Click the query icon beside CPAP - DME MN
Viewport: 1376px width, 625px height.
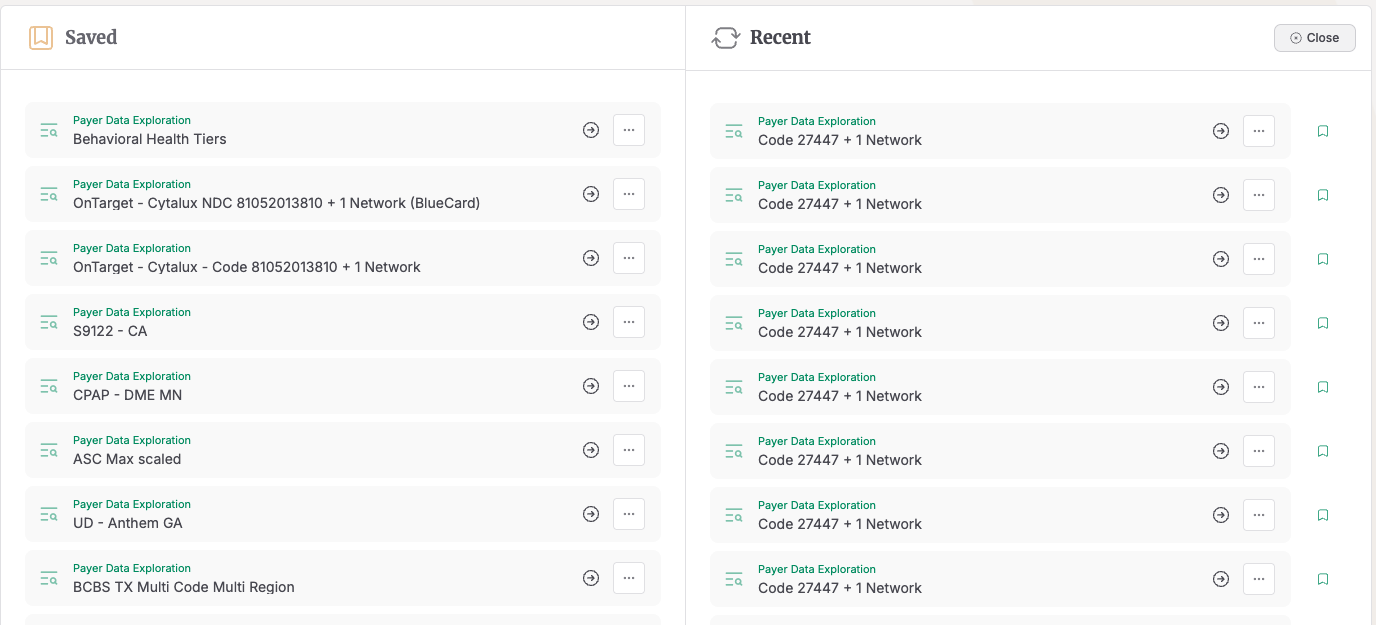pos(49,386)
